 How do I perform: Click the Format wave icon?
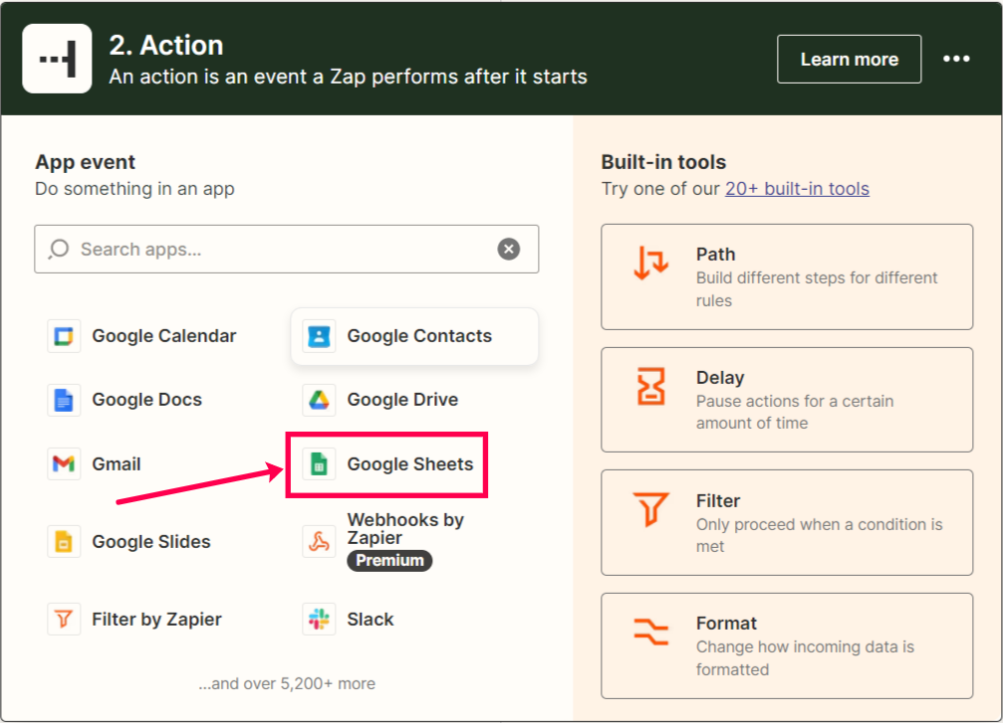pyautogui.click(x=651, y=632)
